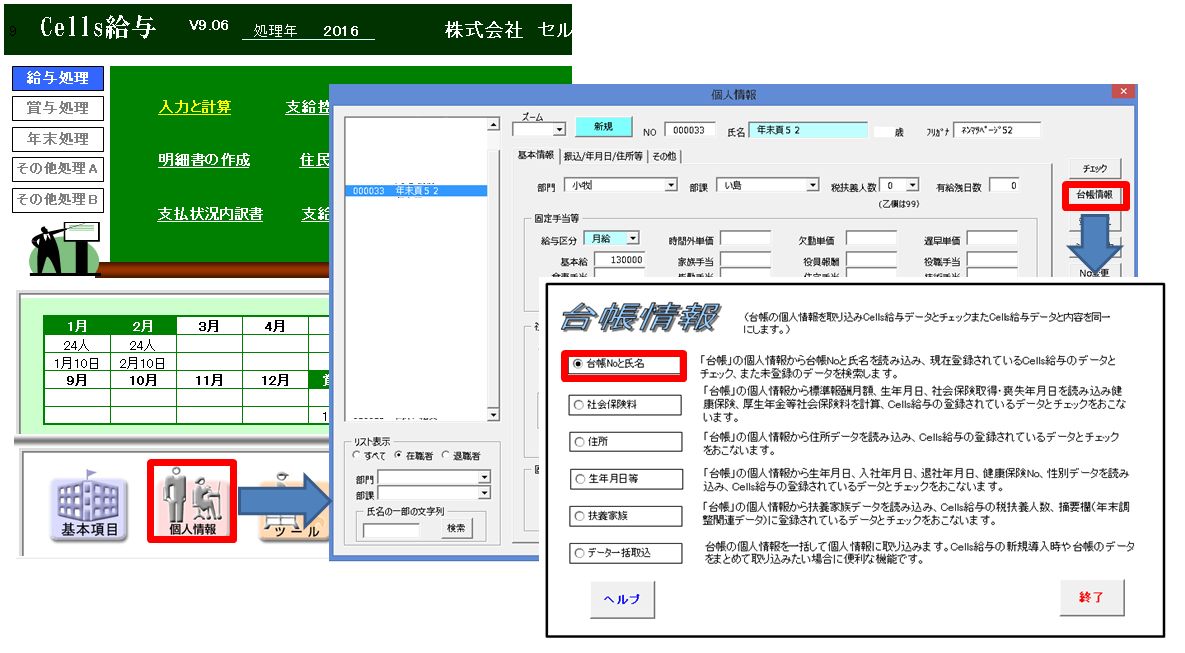Select データ一括取込 radio option
The image size is (1185, 653).
click(x=625, y=552)
